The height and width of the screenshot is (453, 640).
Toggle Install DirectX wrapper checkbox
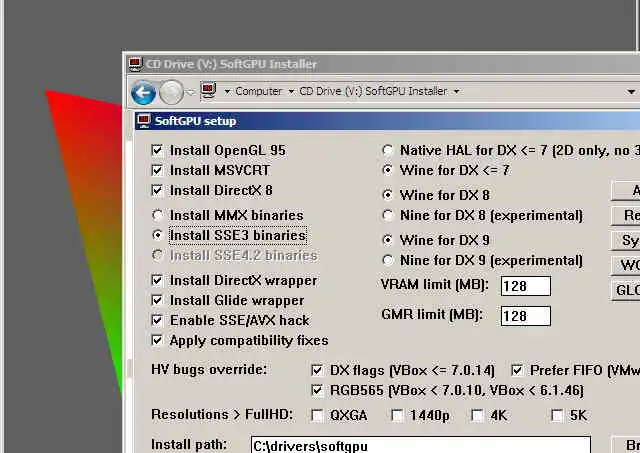157,280
